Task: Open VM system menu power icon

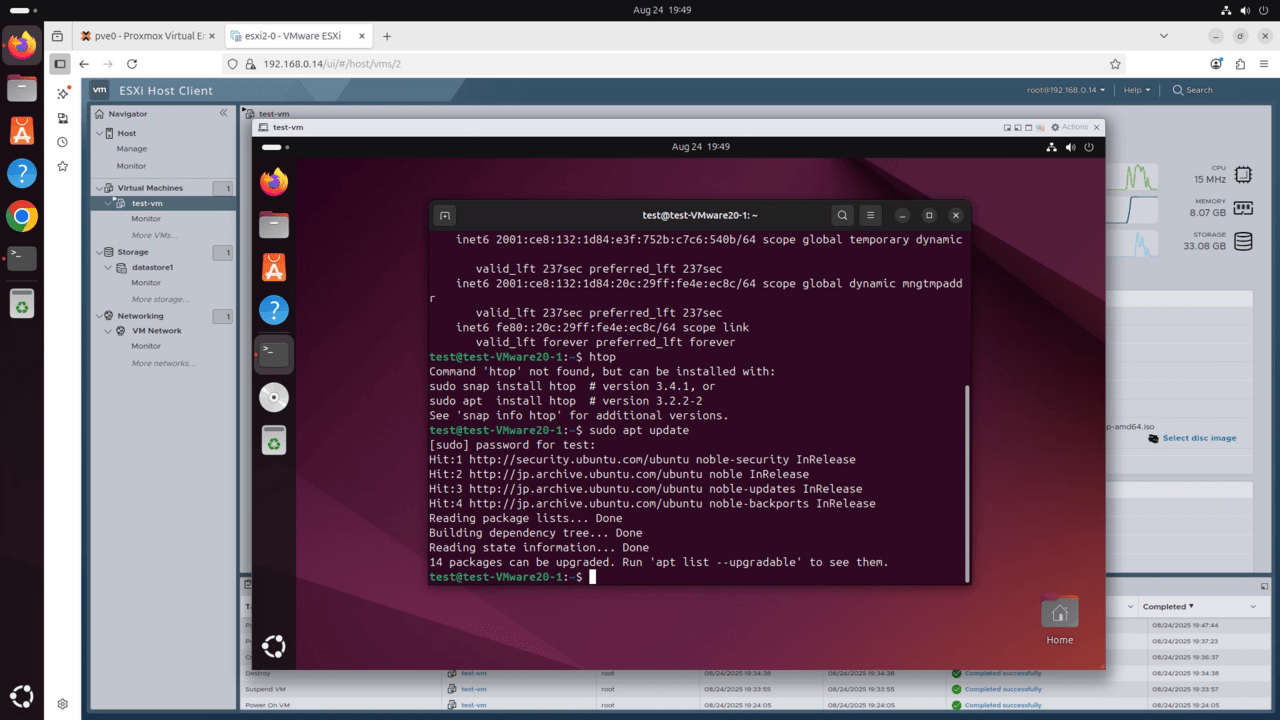Action: click(x=1090, y=146)
